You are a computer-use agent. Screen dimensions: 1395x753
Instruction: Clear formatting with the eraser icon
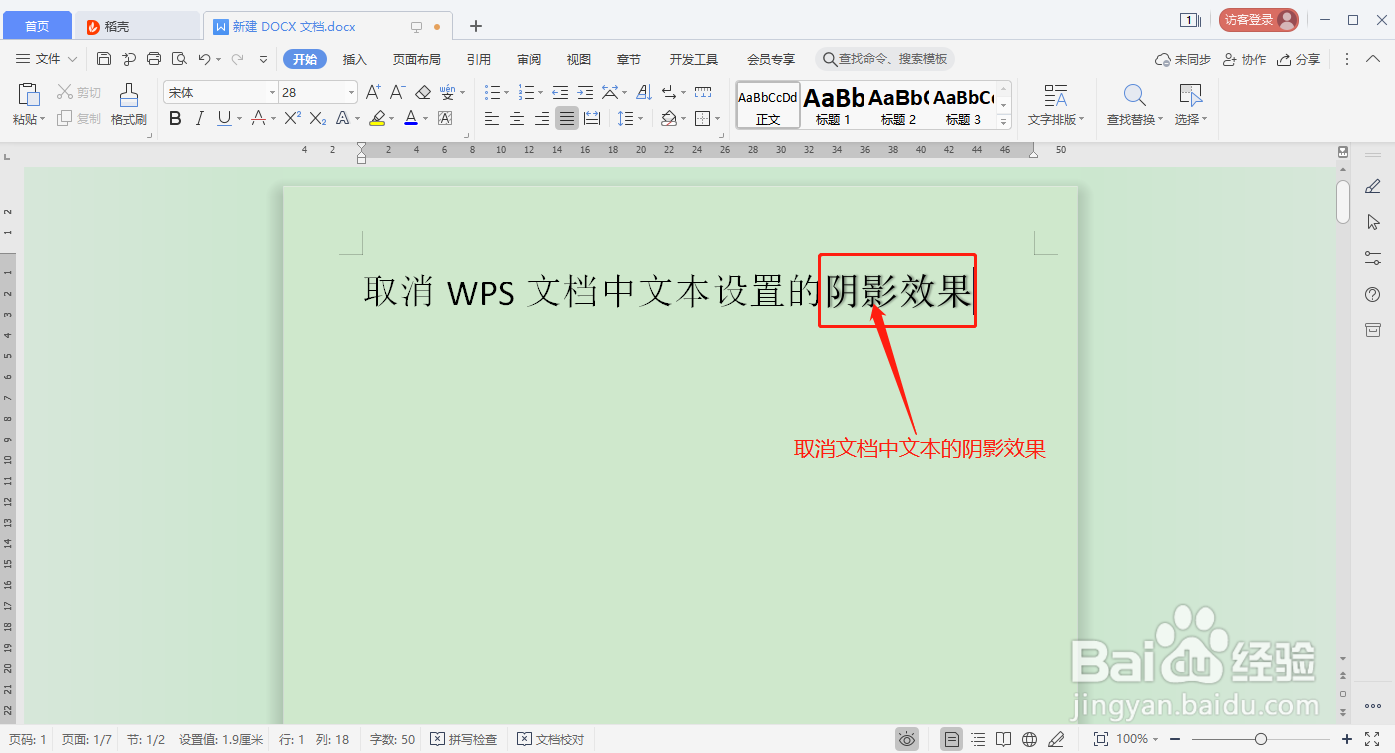coord(423,92)
